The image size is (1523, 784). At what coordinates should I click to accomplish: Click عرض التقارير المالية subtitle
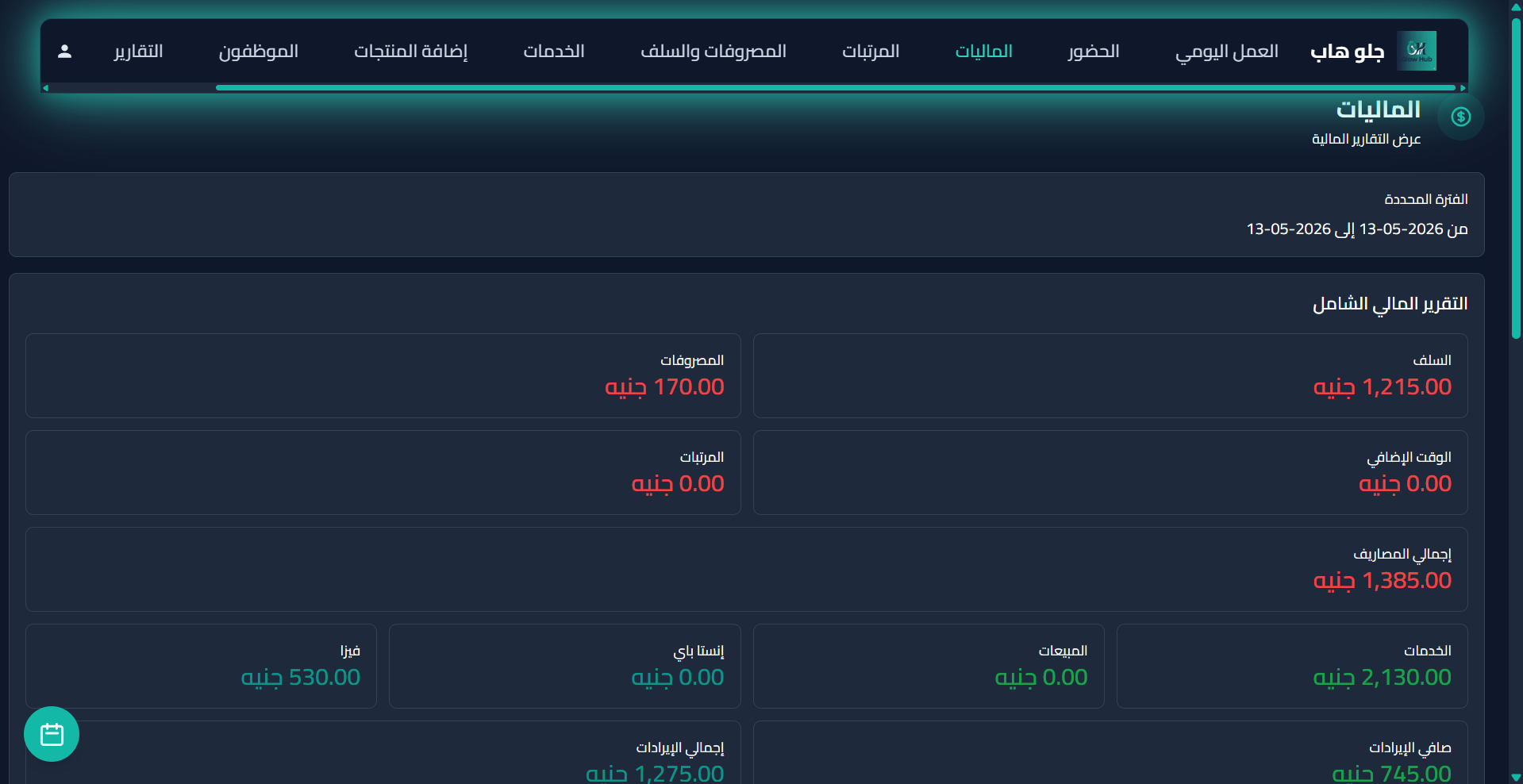(1366, 140)
